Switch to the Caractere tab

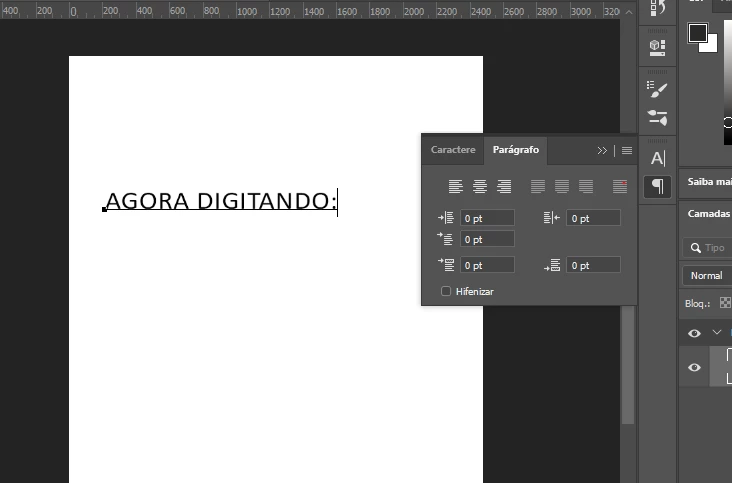point(453,150)
